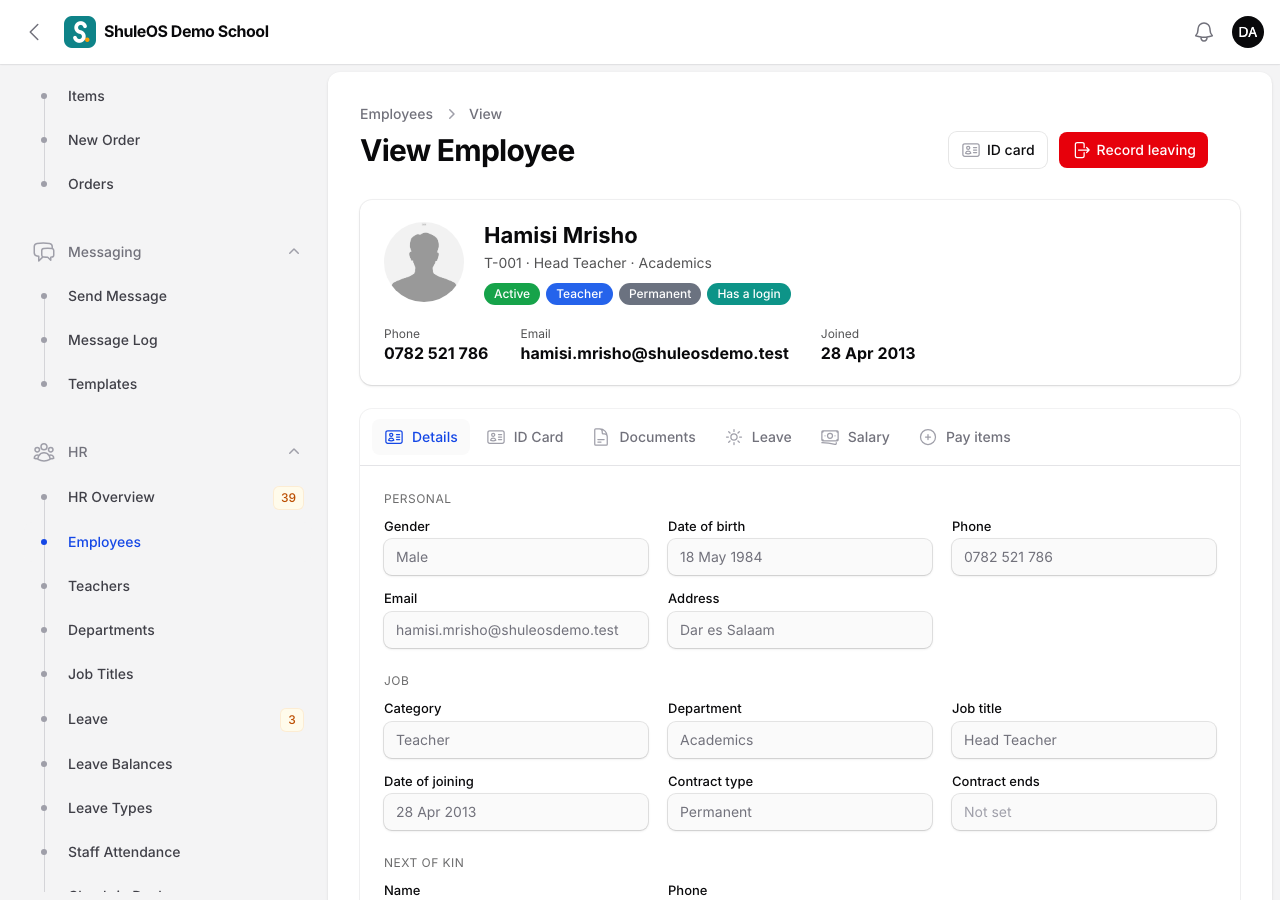Switch to the Leave tab
1280x900 pixels.
coord(758,437)
